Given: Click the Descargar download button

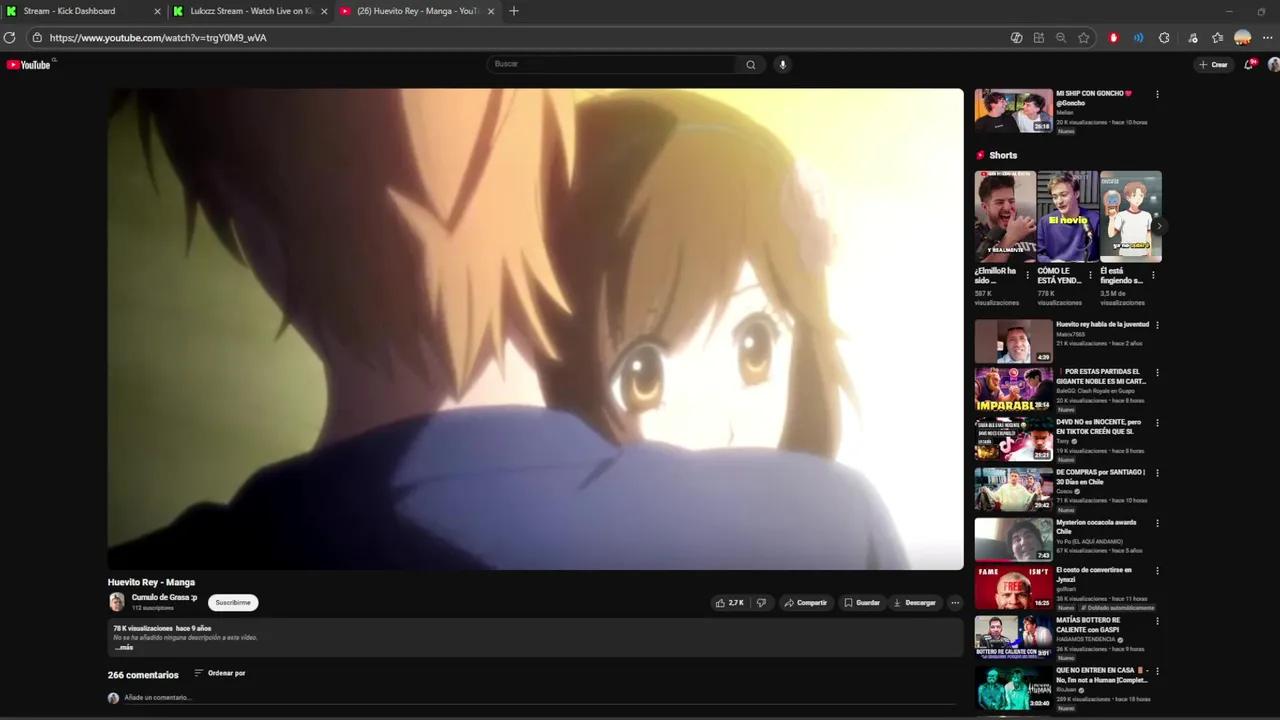Looking at the screenshot, I should click(x=915, y=603).
